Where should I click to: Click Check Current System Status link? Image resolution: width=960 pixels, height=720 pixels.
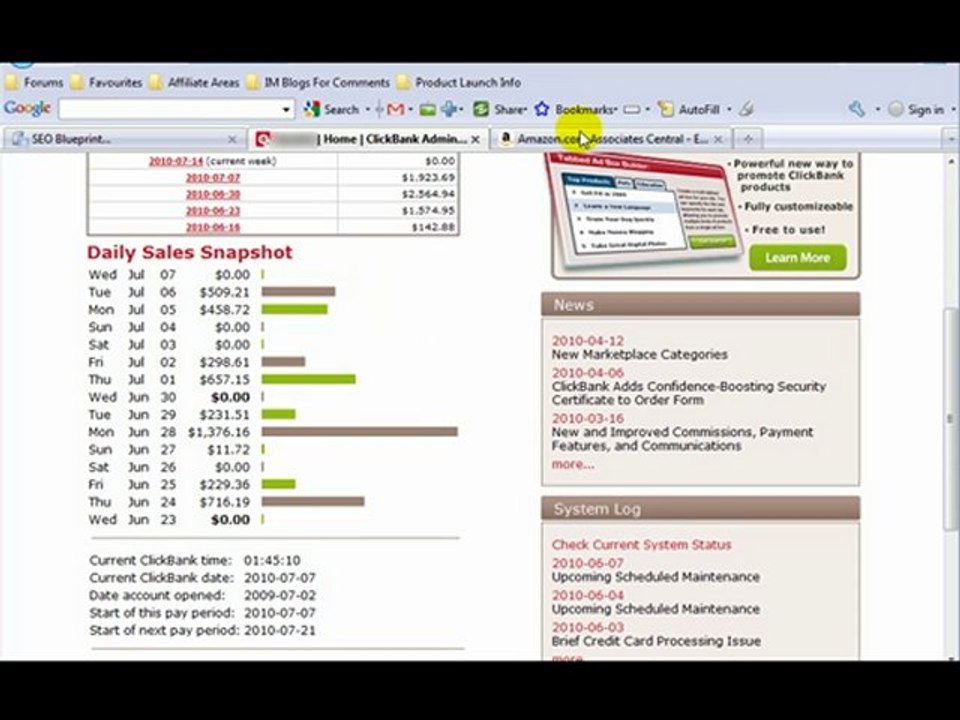(x=642, y=544)
